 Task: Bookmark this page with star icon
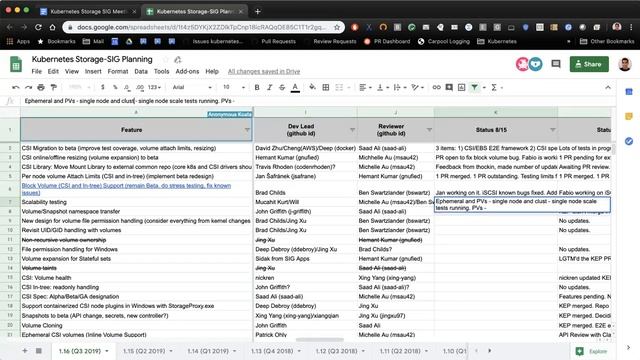(337, 27)
